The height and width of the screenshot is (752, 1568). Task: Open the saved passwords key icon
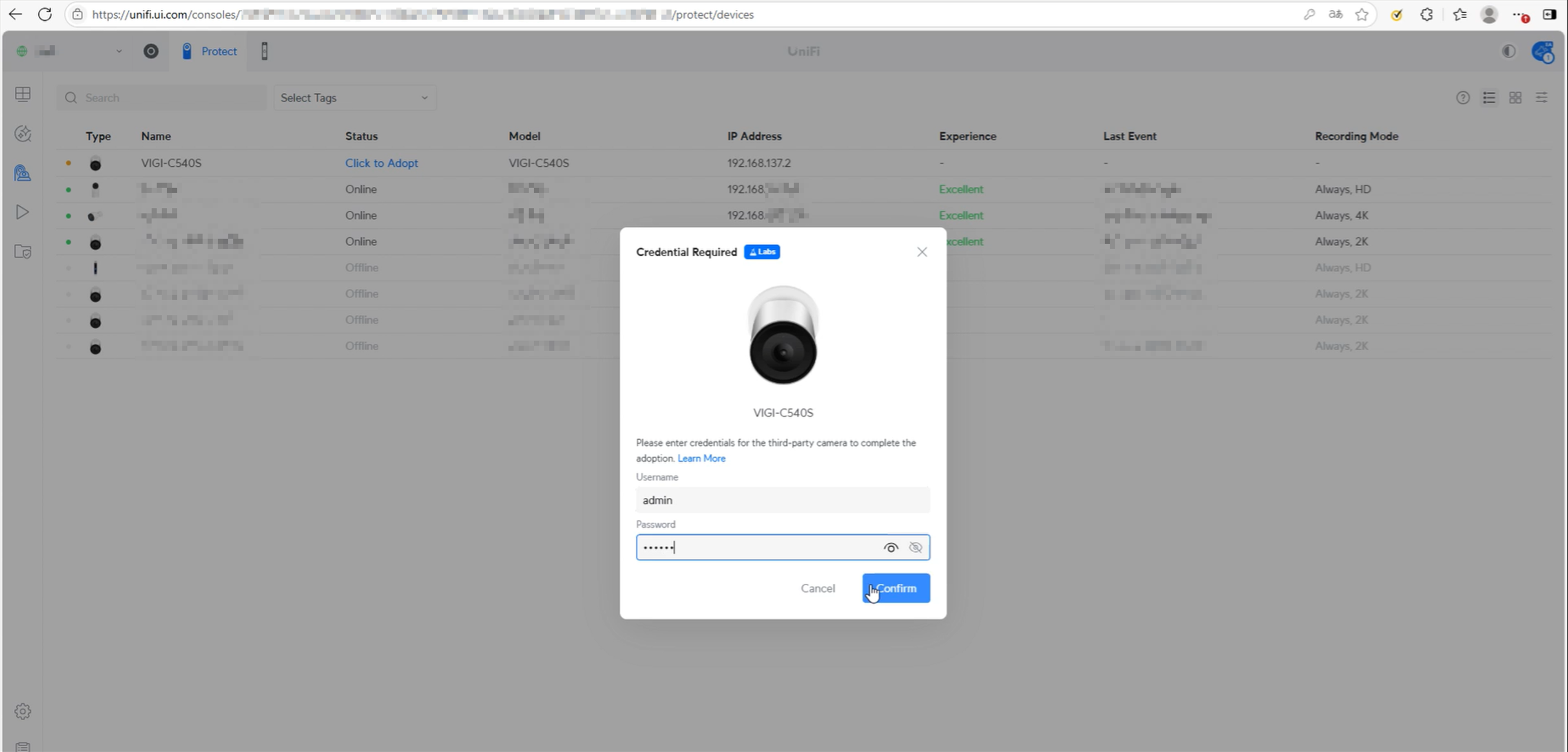1309,15
